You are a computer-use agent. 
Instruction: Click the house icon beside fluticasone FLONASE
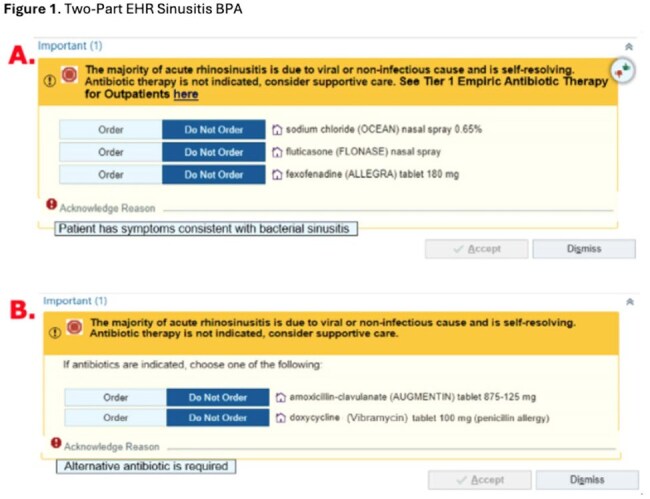pyautogui.click(x=277, y=152)
